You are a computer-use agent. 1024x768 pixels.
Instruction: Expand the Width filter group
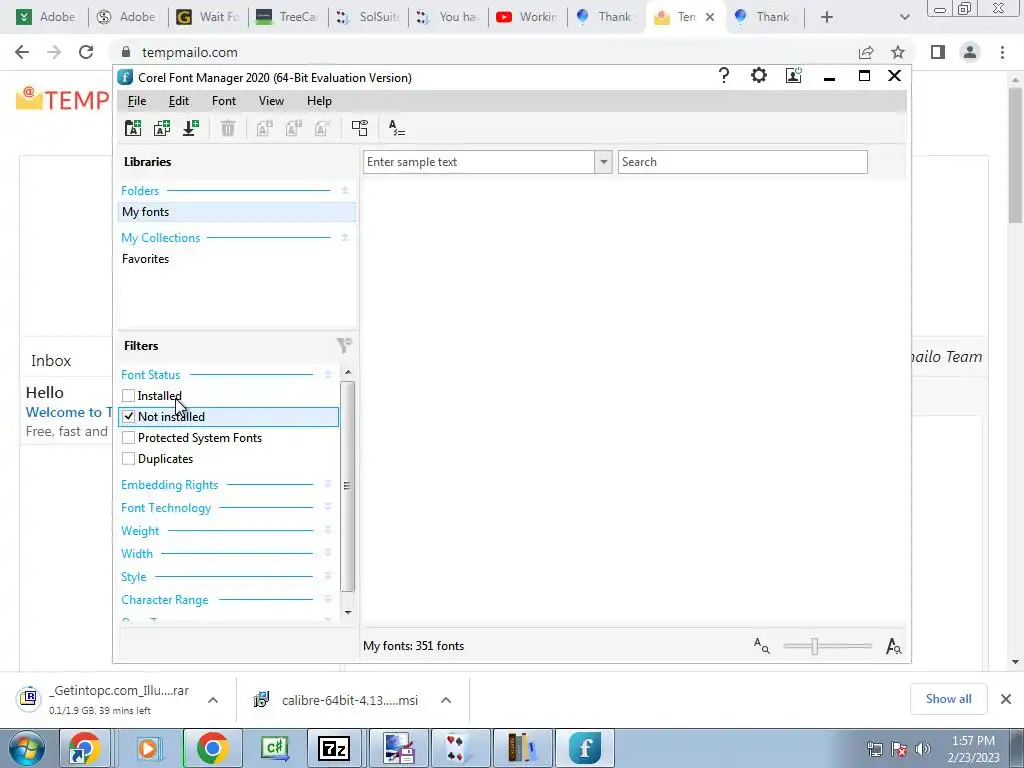(328, 553)
